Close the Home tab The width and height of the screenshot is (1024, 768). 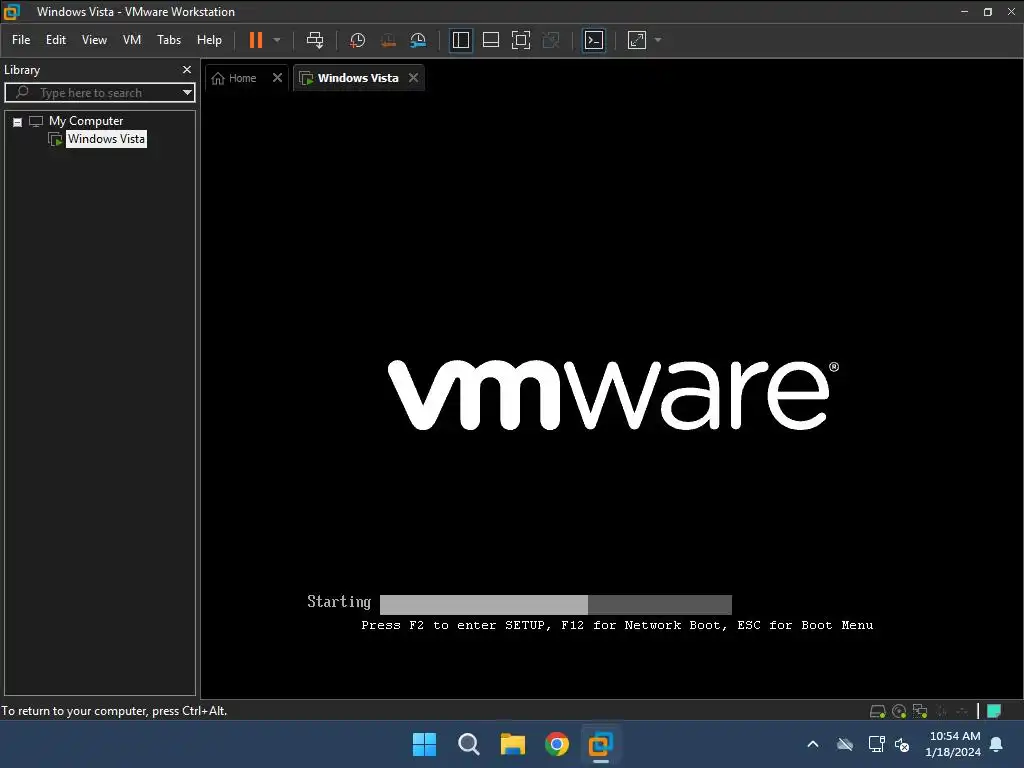coord(277,78)
